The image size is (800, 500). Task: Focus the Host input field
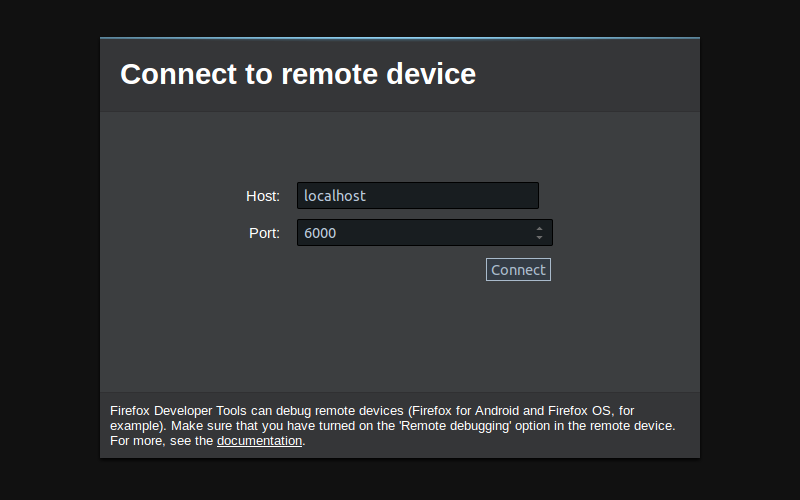point(417,196)
